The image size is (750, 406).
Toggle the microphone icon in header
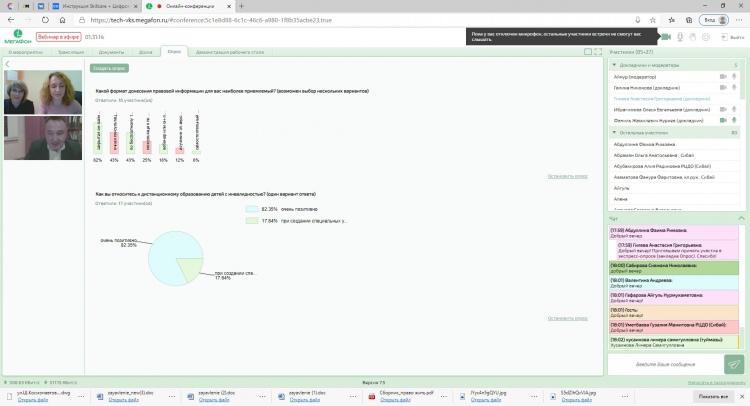[681, 37]
